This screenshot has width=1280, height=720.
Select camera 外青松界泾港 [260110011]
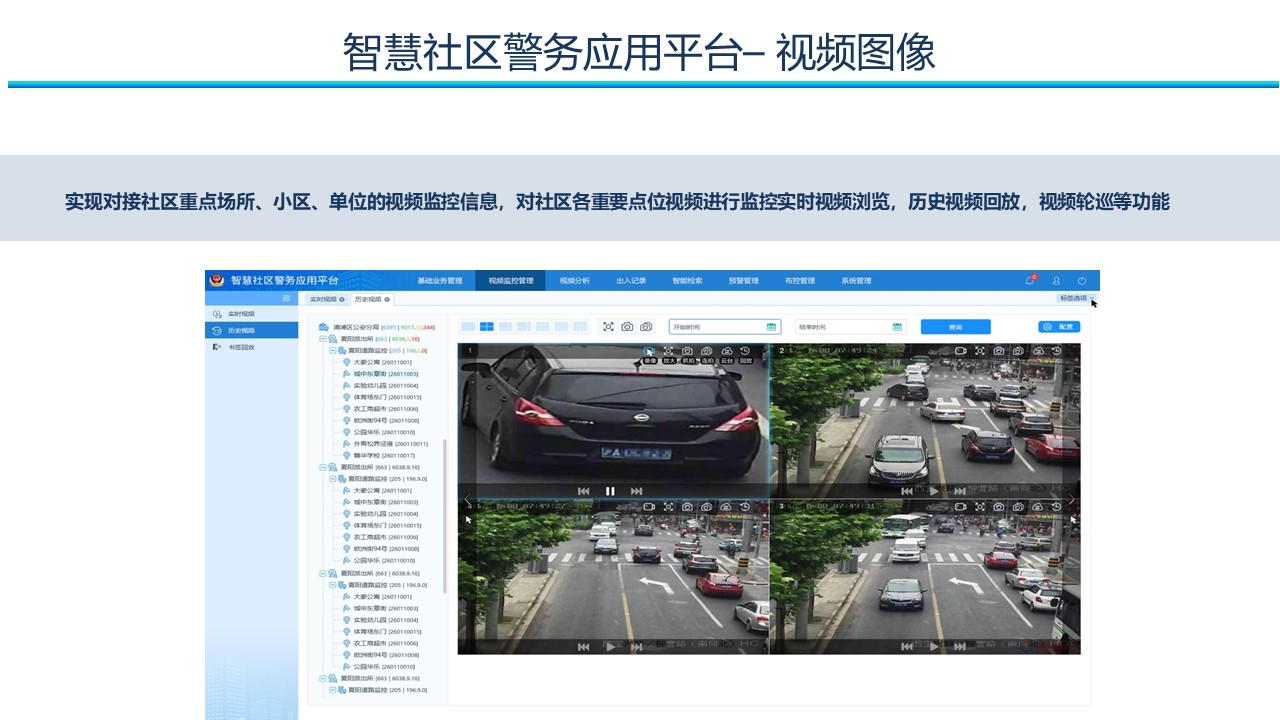click(x=391, y=444)
